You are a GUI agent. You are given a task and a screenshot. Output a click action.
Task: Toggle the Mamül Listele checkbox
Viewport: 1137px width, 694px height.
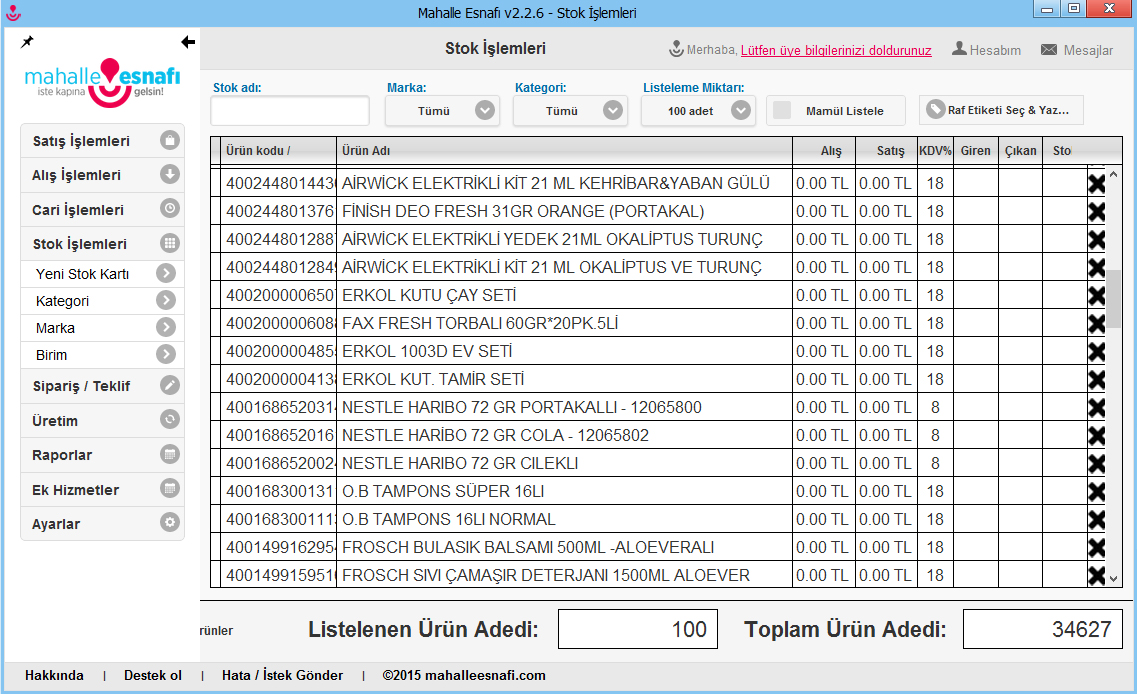(782, 110)
